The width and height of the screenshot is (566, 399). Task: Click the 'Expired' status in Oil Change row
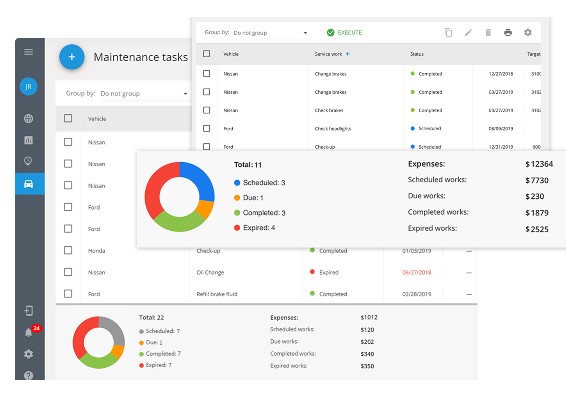tap(325, 272)
